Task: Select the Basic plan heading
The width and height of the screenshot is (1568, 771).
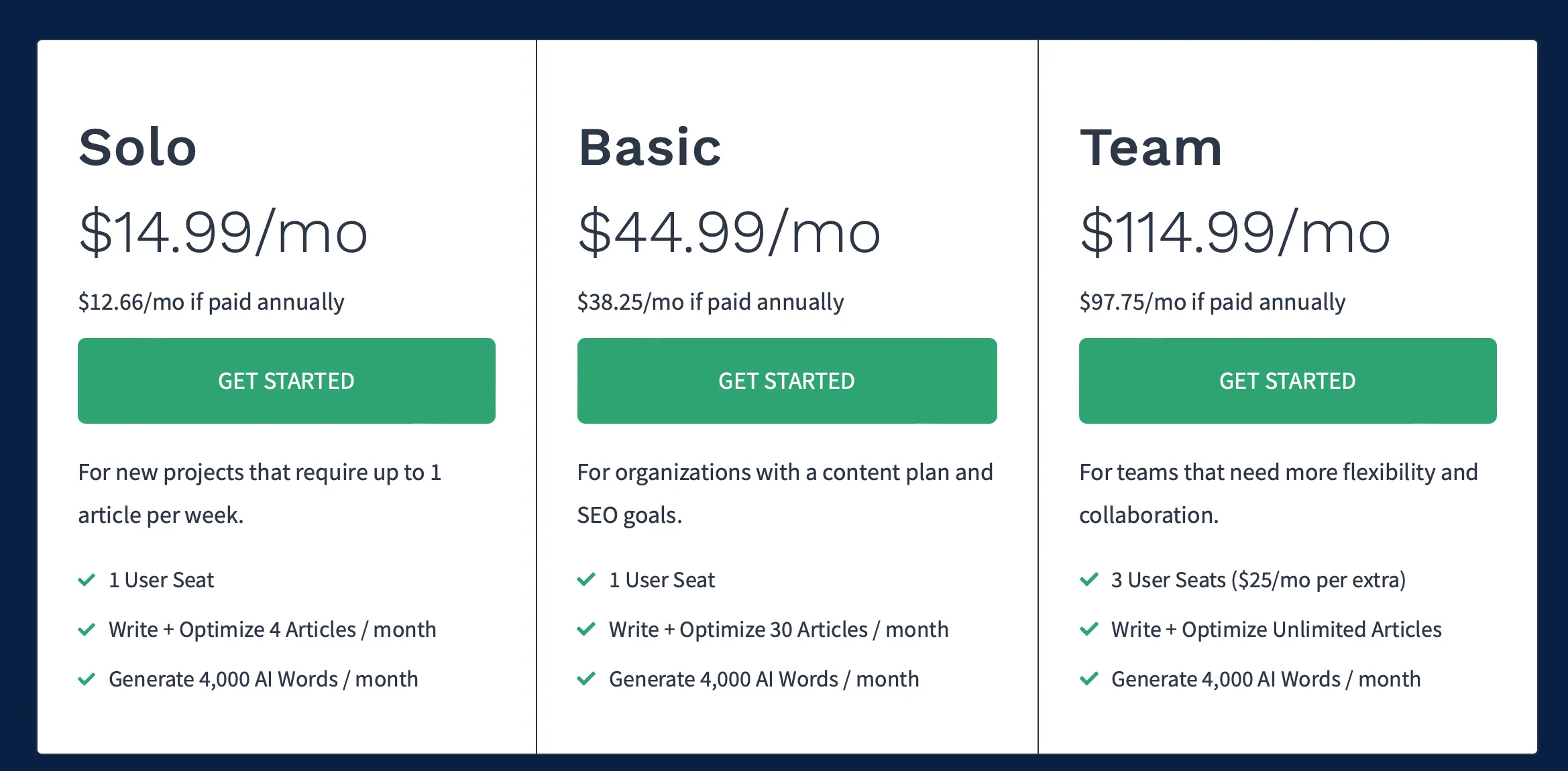Action: tap(650, 147)
